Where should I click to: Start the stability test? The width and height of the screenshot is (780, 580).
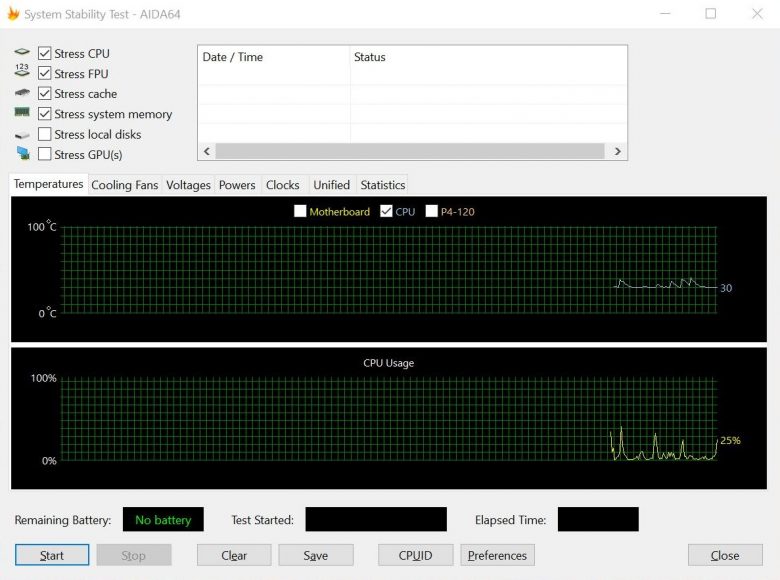point(52,555)
